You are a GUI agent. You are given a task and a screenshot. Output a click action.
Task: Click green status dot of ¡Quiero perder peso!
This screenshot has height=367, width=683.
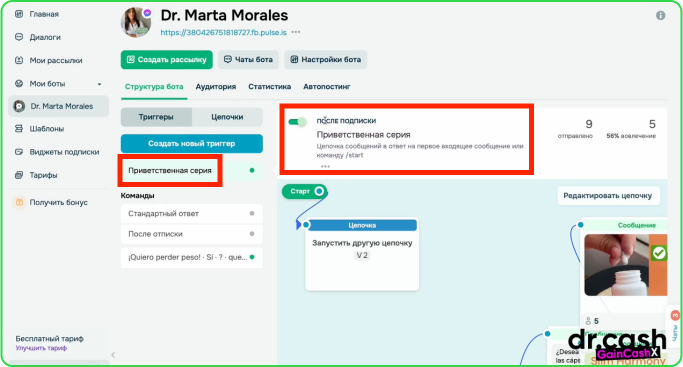pos(252,257)
